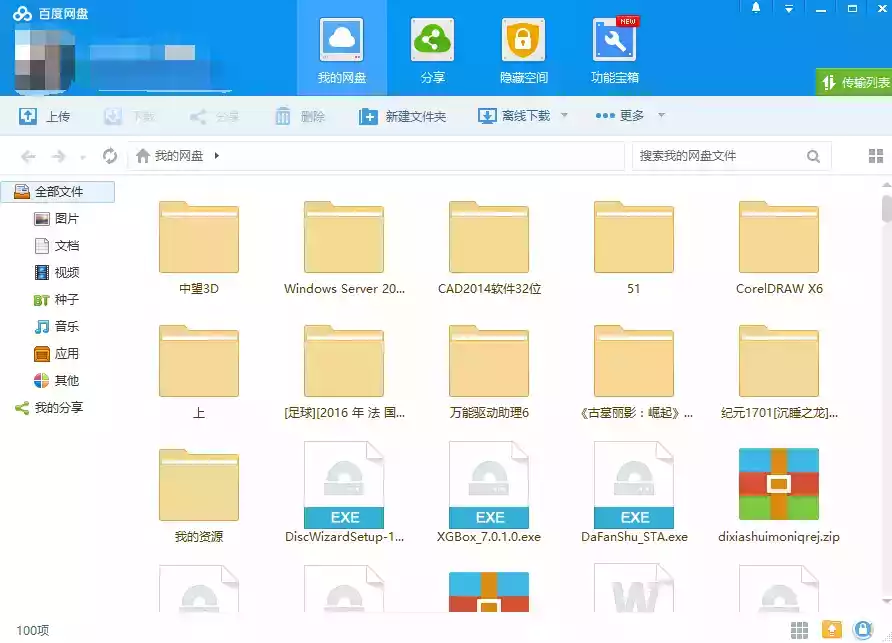Image resolution: width=892 pixels, height=643 pixels.
Task: Open the 中望3D folder
Action: coord(198,240)
